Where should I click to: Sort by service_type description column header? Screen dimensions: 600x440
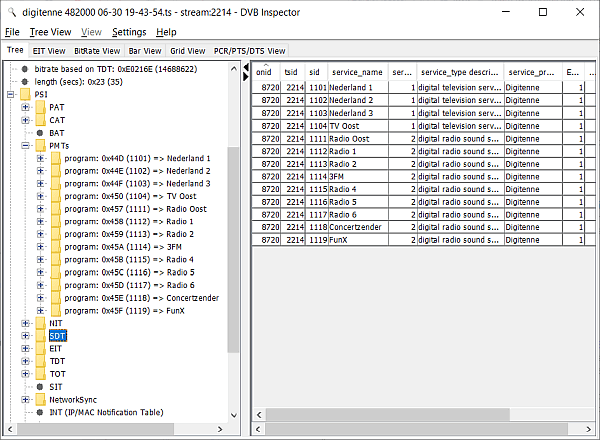tap(460, 72)
